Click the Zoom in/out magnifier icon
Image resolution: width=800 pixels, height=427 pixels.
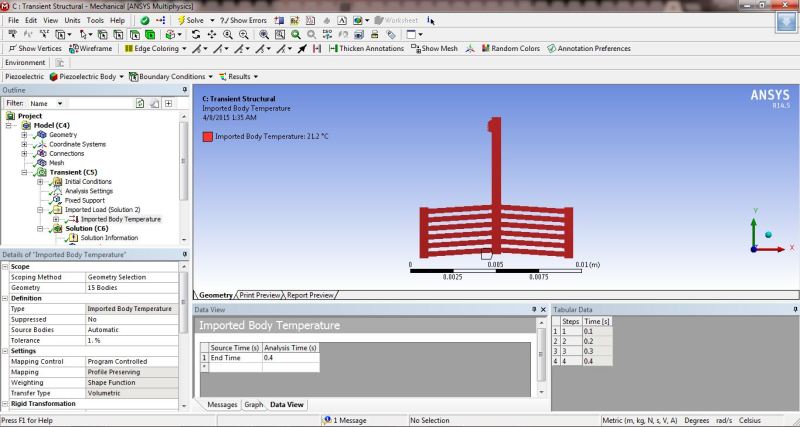click(228, 34)
